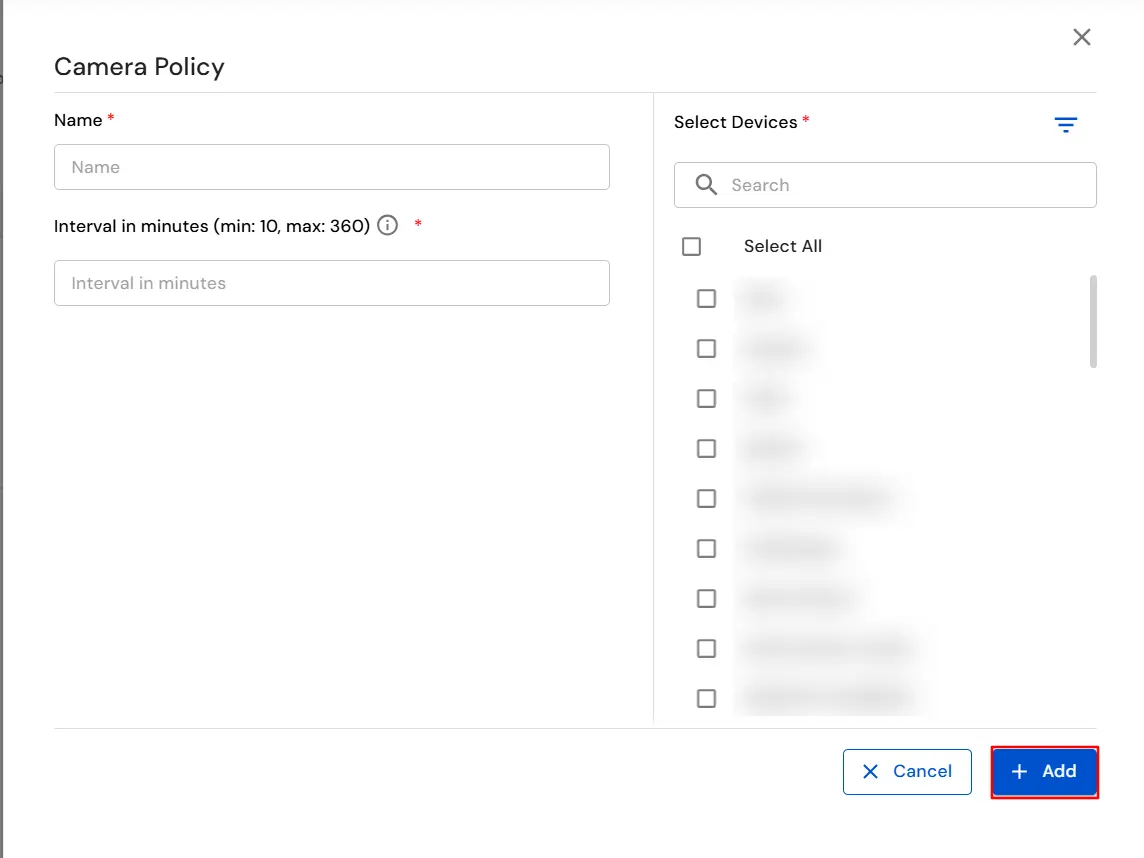Click the Camera Policy dialog title
Viewport: 1144px width, 858px height.
(x=139, y=66)
